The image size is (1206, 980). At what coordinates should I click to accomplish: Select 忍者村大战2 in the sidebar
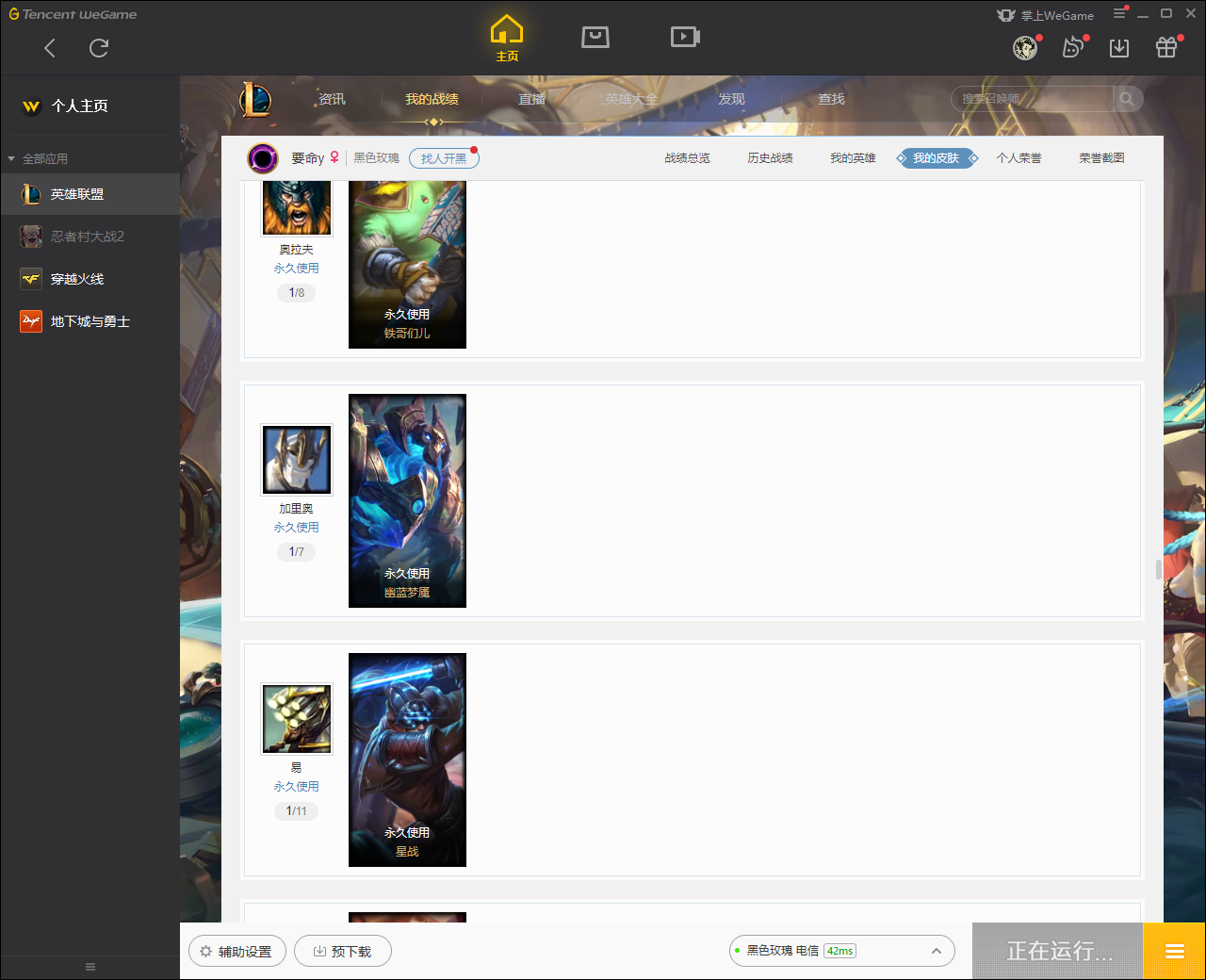coord(90,237)
